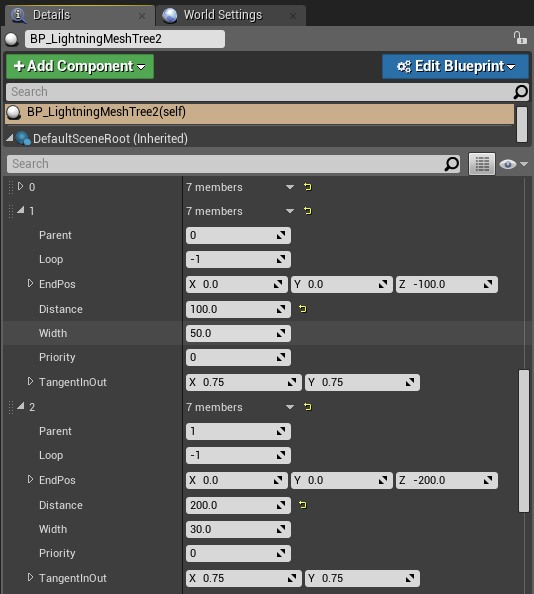The image size is (534, 594).
Task: Click the drag handle for element 1
Action: pos(11,211)
